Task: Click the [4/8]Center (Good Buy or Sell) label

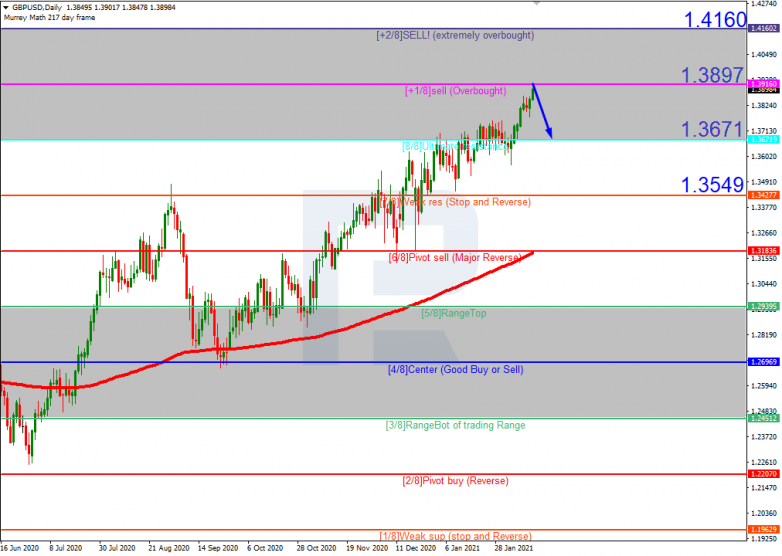Action: point(455,370)
